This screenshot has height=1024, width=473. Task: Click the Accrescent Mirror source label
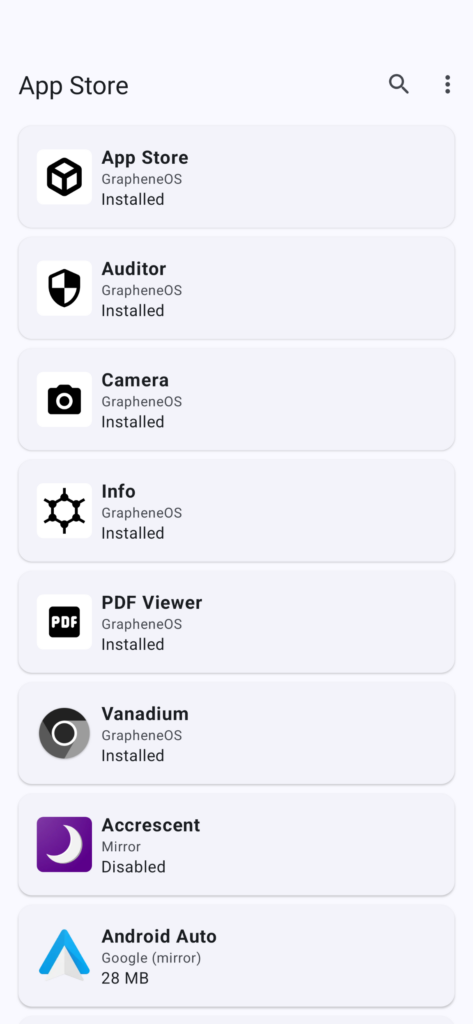[121, 847]
